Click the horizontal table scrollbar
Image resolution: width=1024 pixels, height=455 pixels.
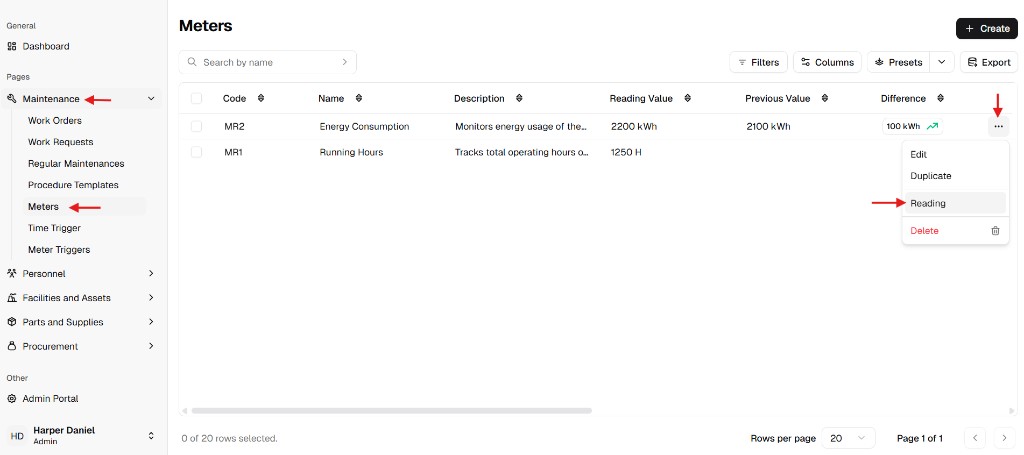391,411
